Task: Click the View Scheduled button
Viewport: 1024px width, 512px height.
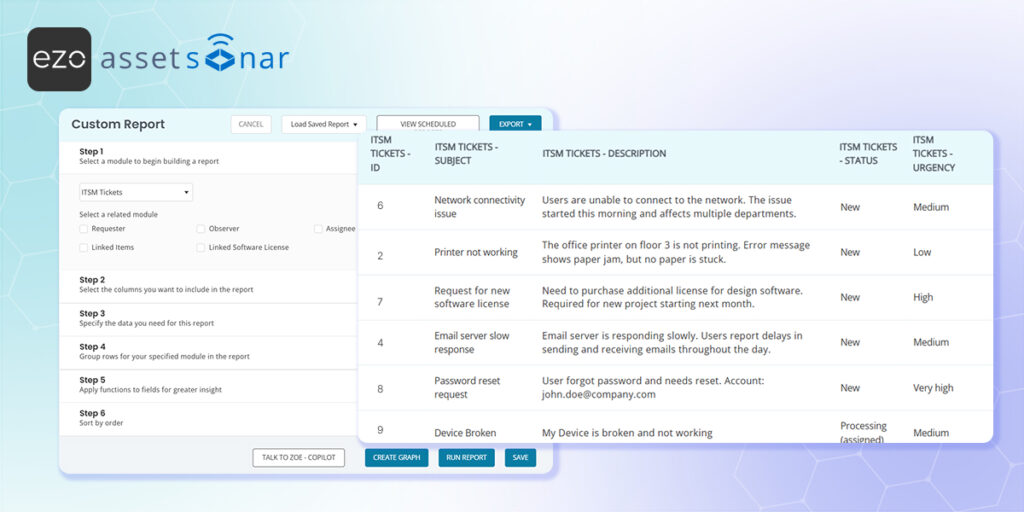Action: 427,125
